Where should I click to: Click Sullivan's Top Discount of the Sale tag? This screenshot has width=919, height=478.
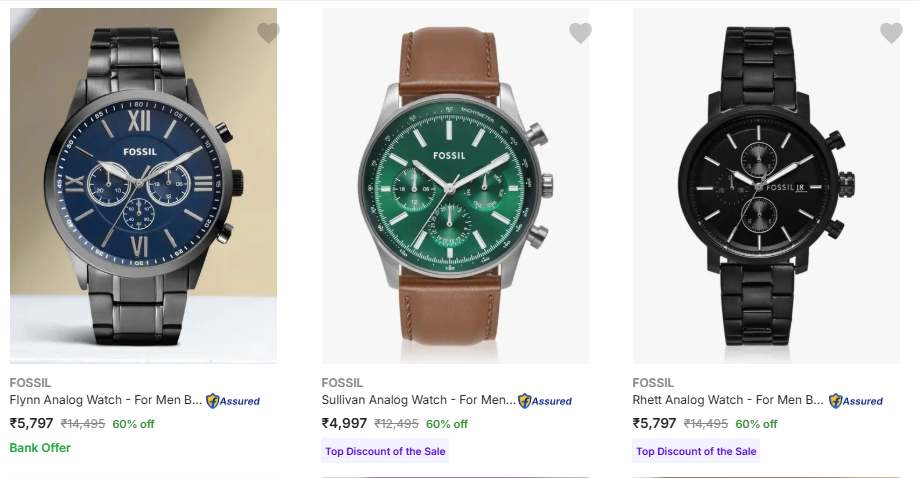385,451
